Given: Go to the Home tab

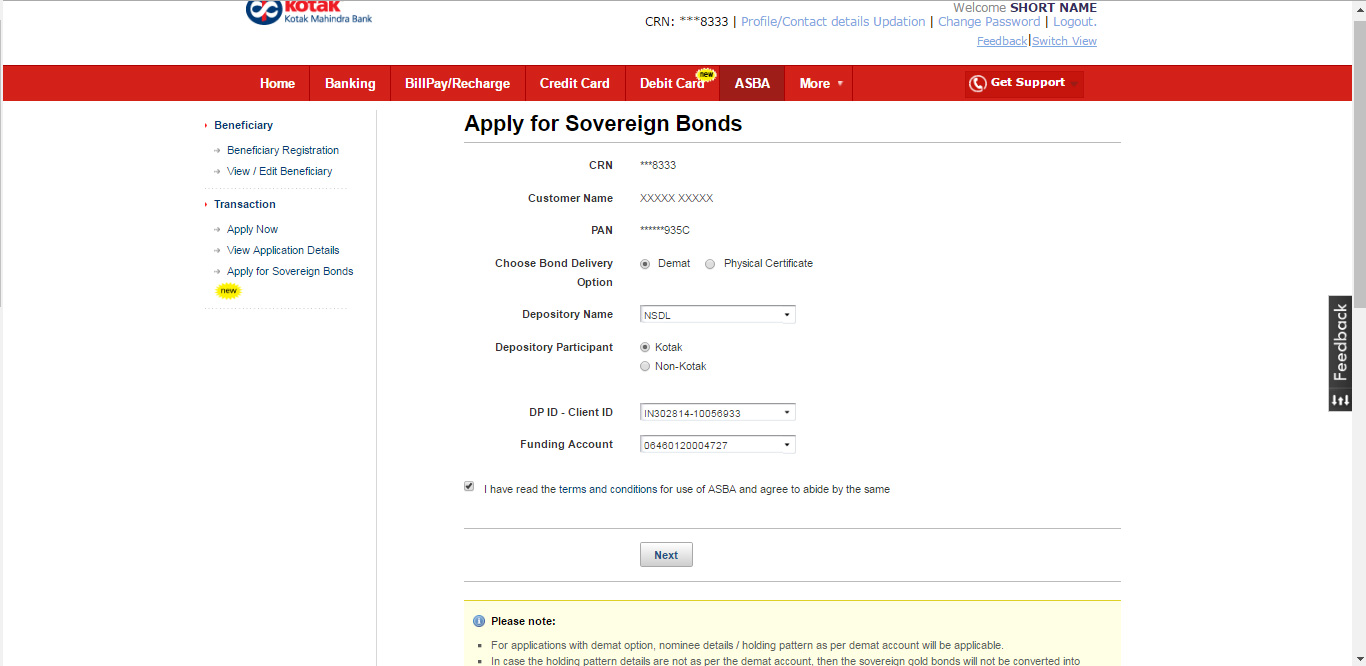Looking at the screenshot, I should 277,83.
